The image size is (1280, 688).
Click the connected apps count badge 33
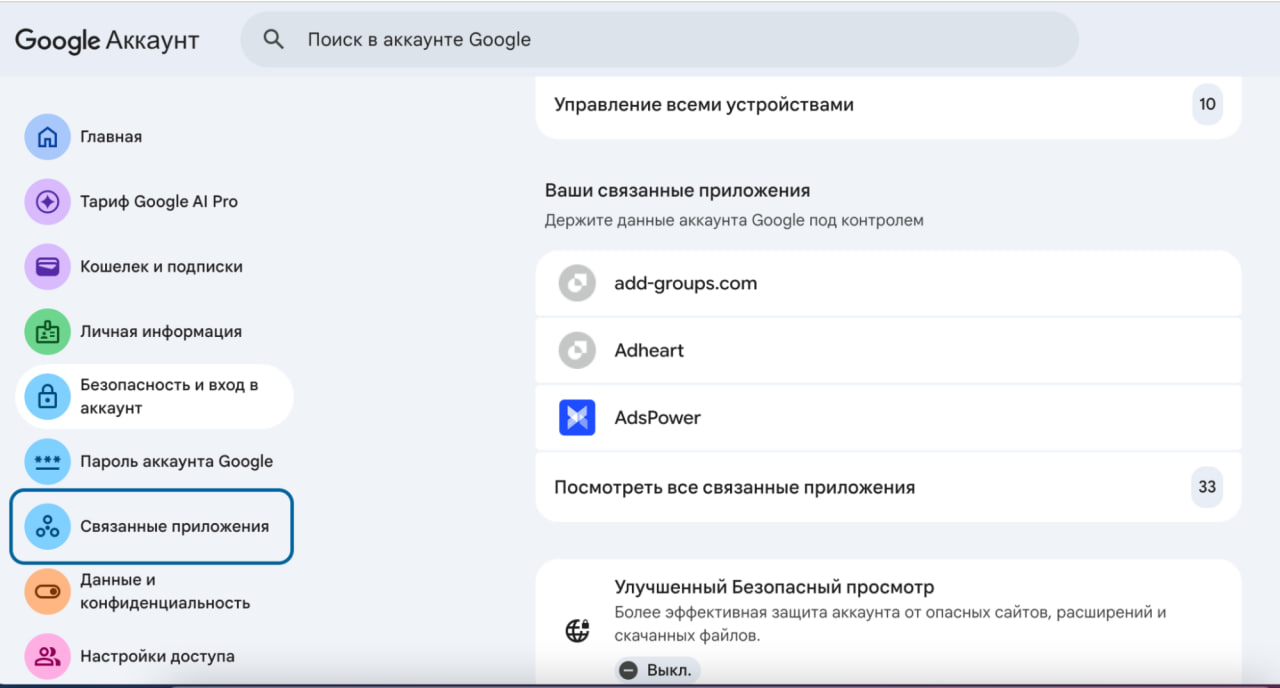pyautogui.click(x=1207, y=487)
